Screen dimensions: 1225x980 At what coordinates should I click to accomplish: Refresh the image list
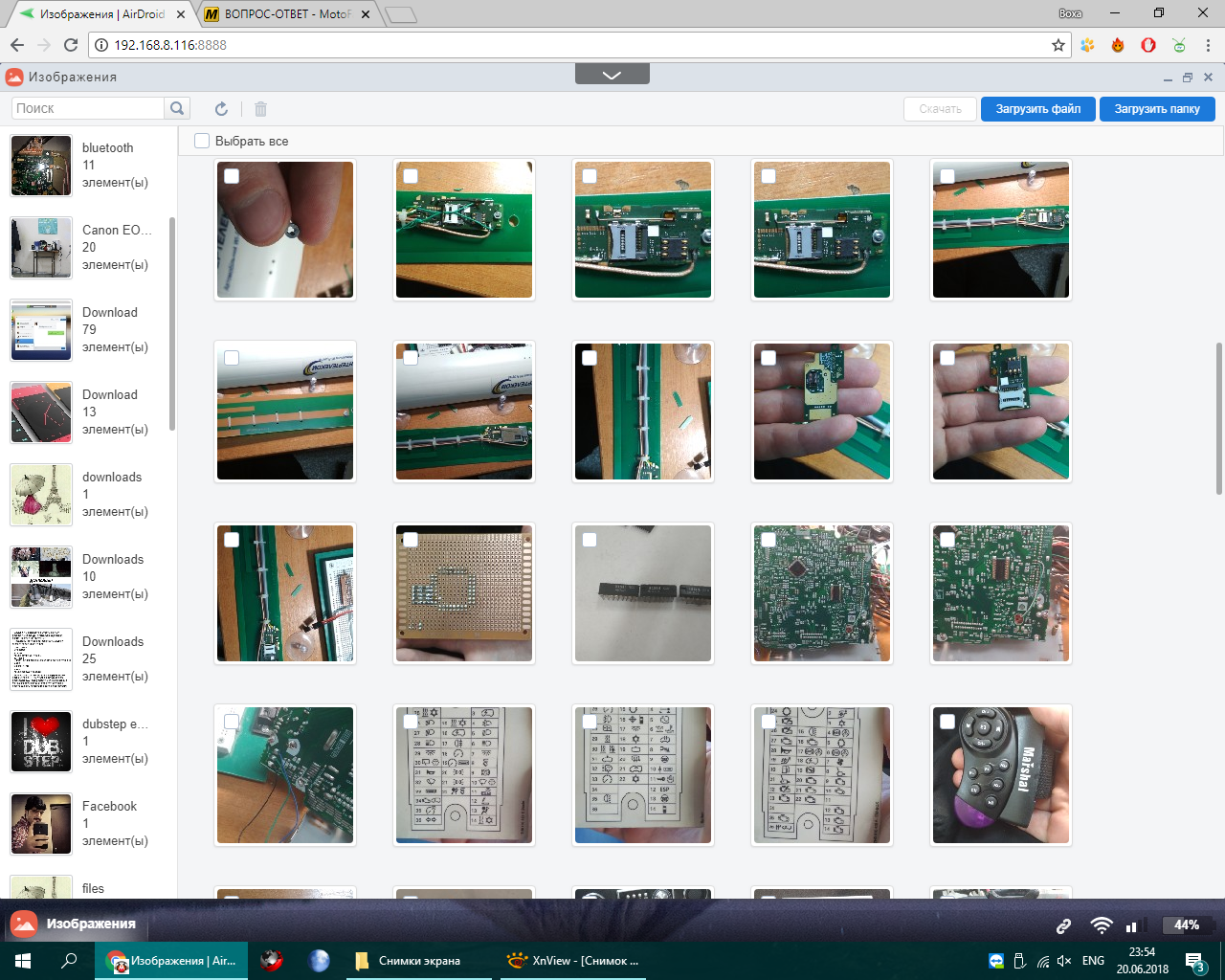221,109
